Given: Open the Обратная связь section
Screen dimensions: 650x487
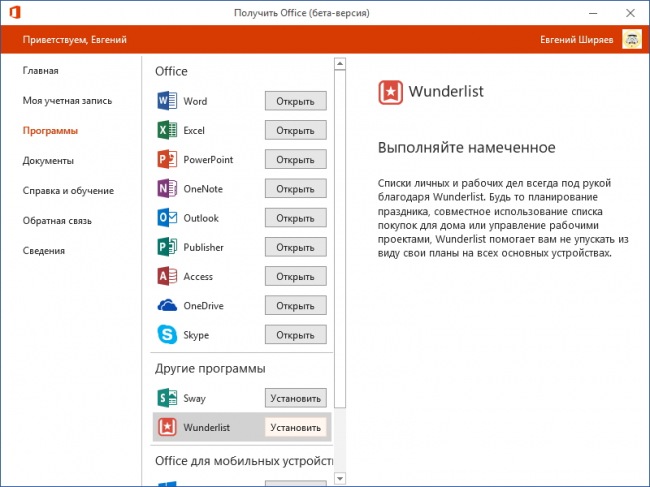Looking at the screenshot, I should (x=57, y=220).
